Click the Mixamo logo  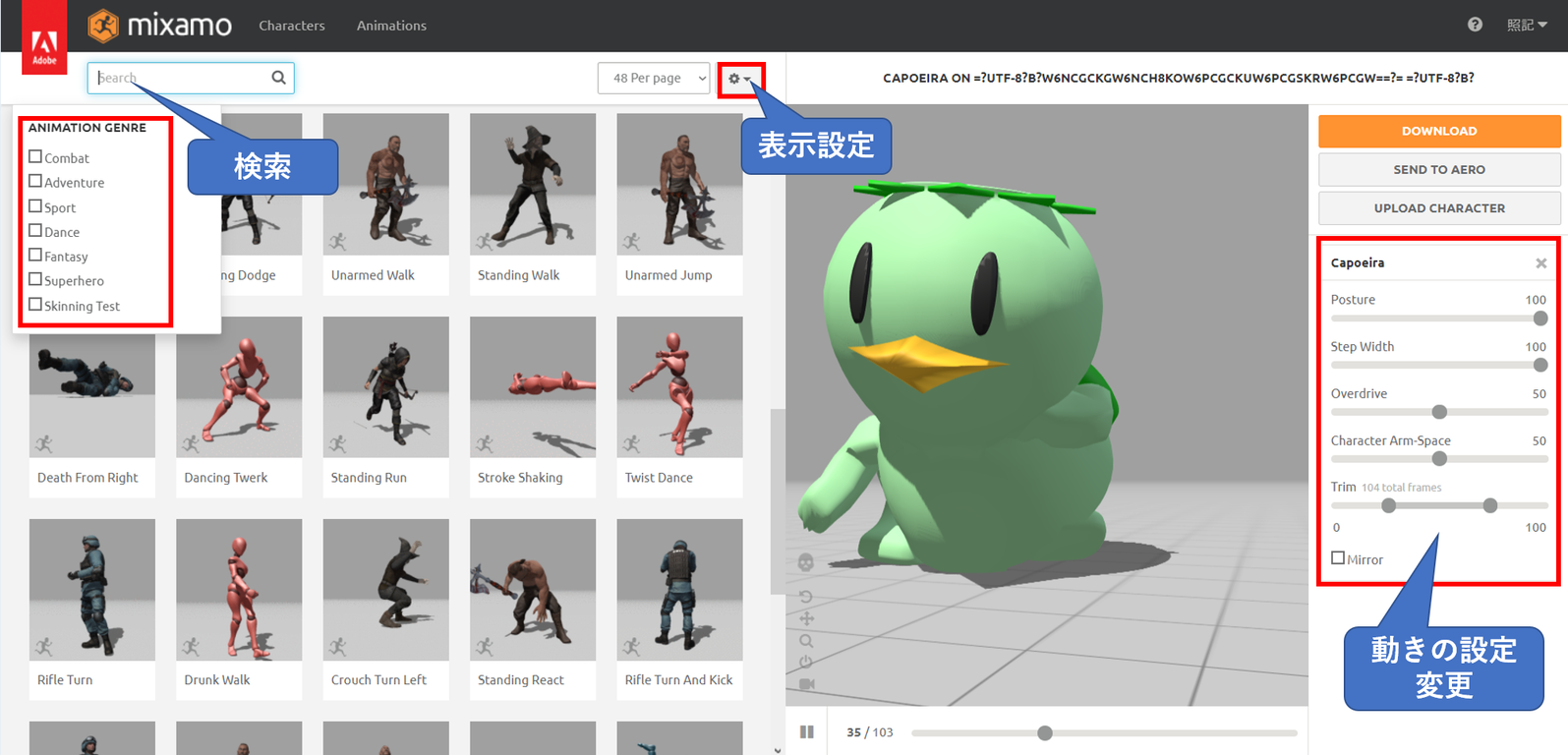(x=159, y=26)
